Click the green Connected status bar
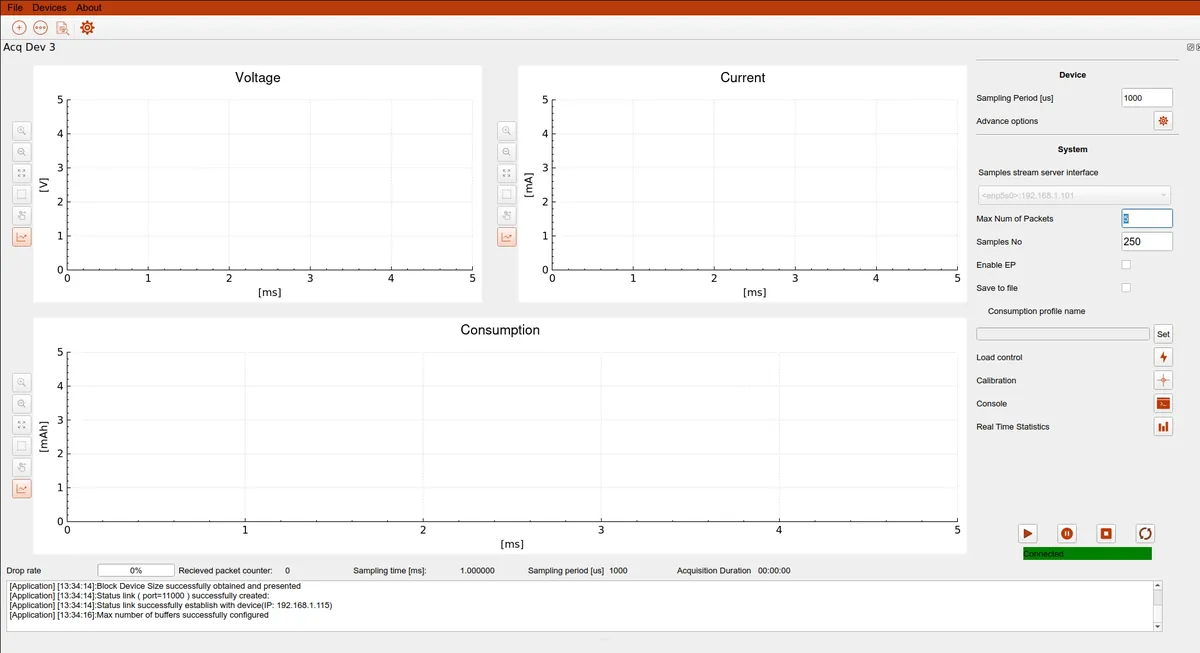This screenshot has height=653, width=1200. 1087,554
